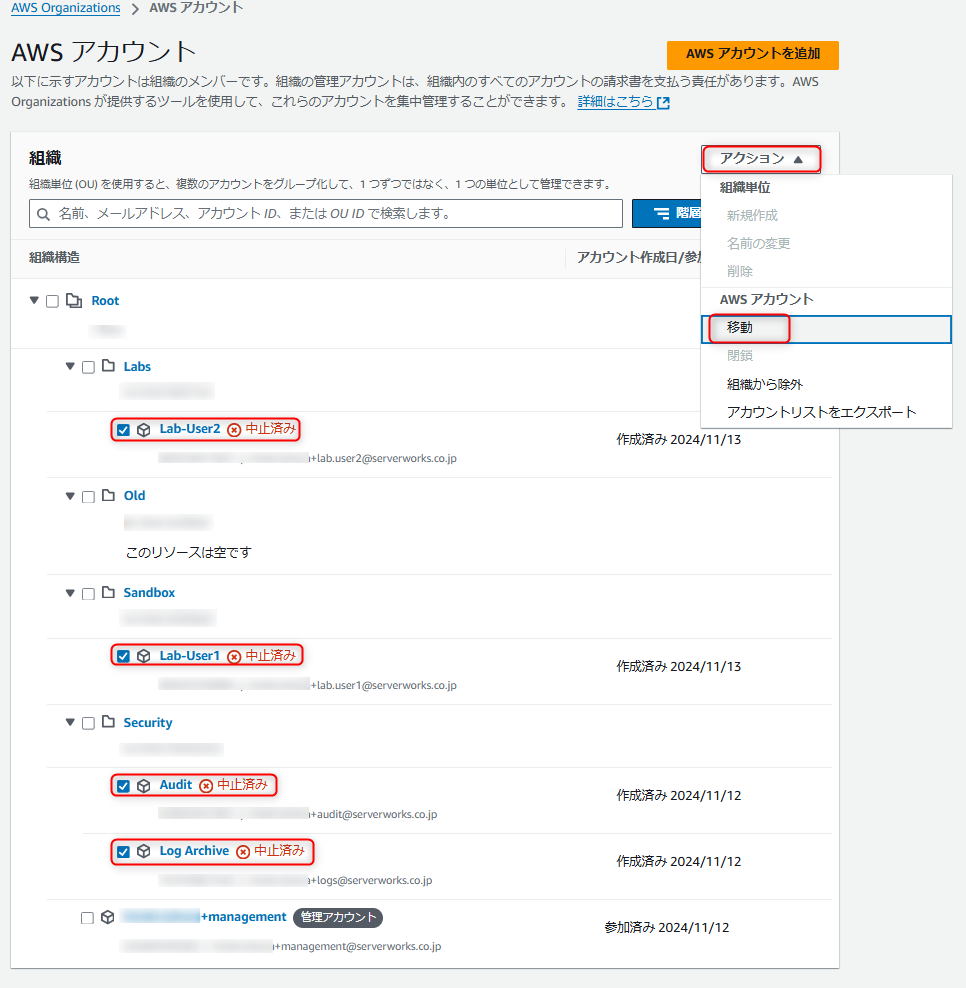Click the suspended status icon next to Audit
The height and width of the screenshot is (988, 966).
(206, 786)
